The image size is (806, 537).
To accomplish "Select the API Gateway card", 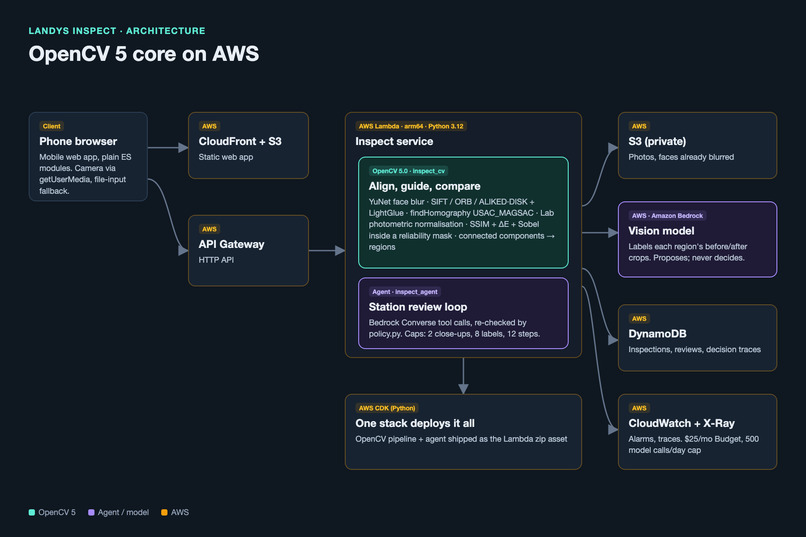I will pyautogui.click(x=248, y=250).
